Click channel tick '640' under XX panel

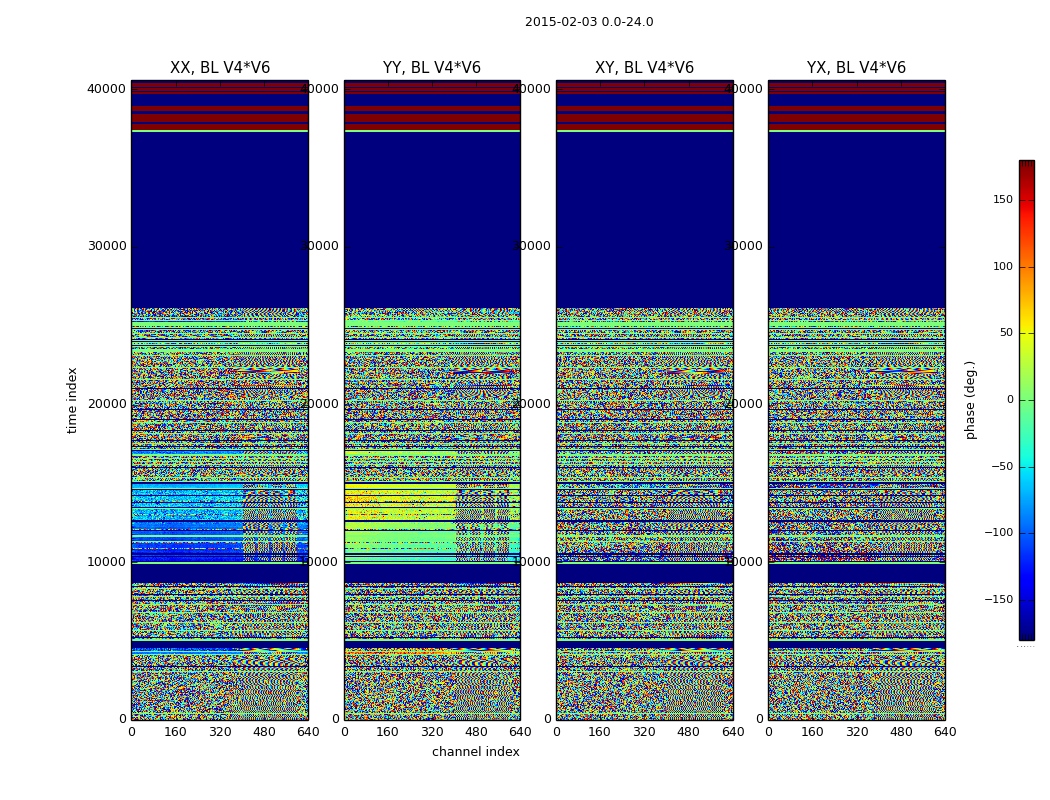(x=307, y=732)
